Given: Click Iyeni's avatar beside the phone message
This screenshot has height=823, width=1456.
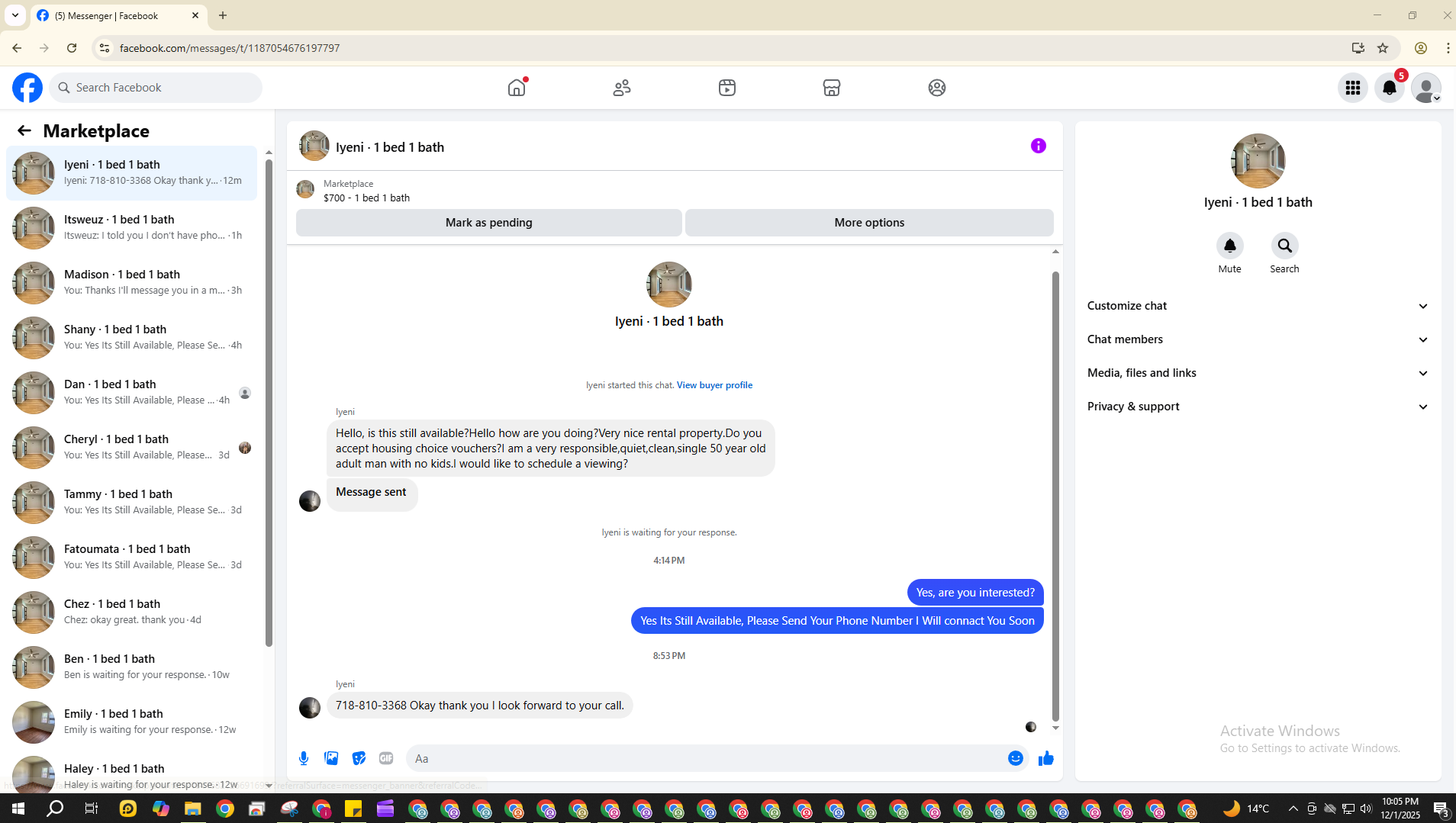Looking at the screenshot, I should point(310,708).
